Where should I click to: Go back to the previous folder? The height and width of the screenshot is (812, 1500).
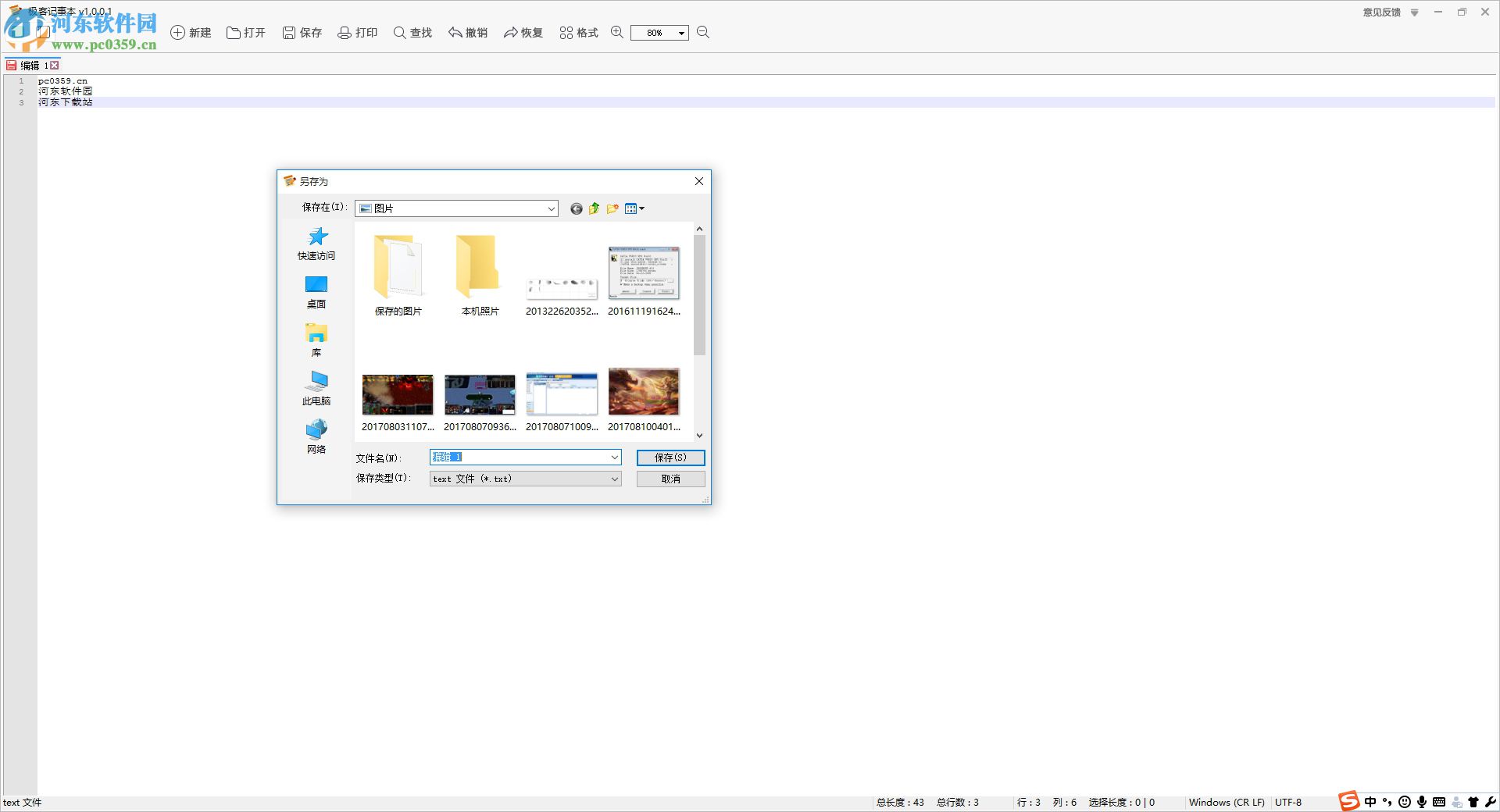click(x=576, y=208)
